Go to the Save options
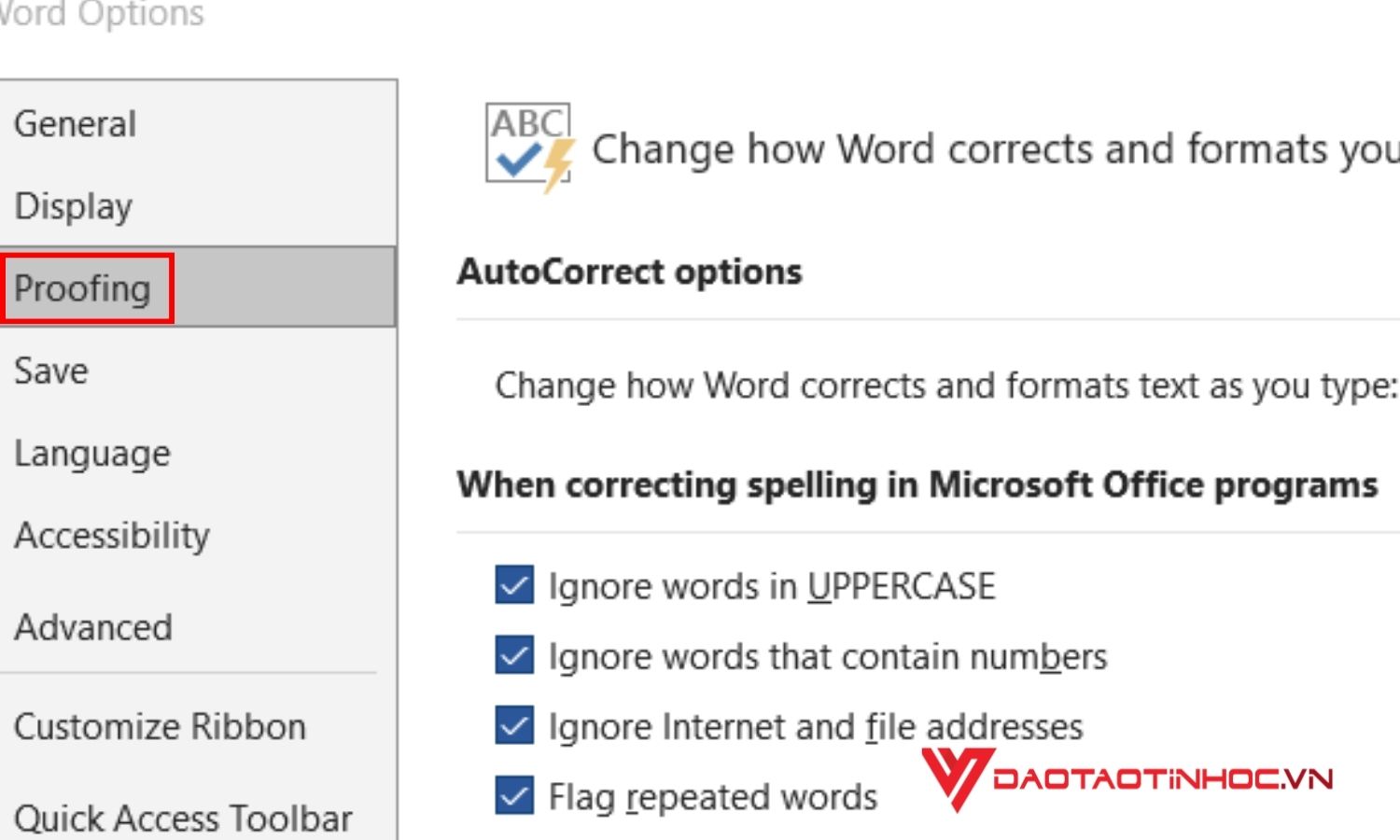Screen dimensions: 1400x840 (x=51, y=371)
